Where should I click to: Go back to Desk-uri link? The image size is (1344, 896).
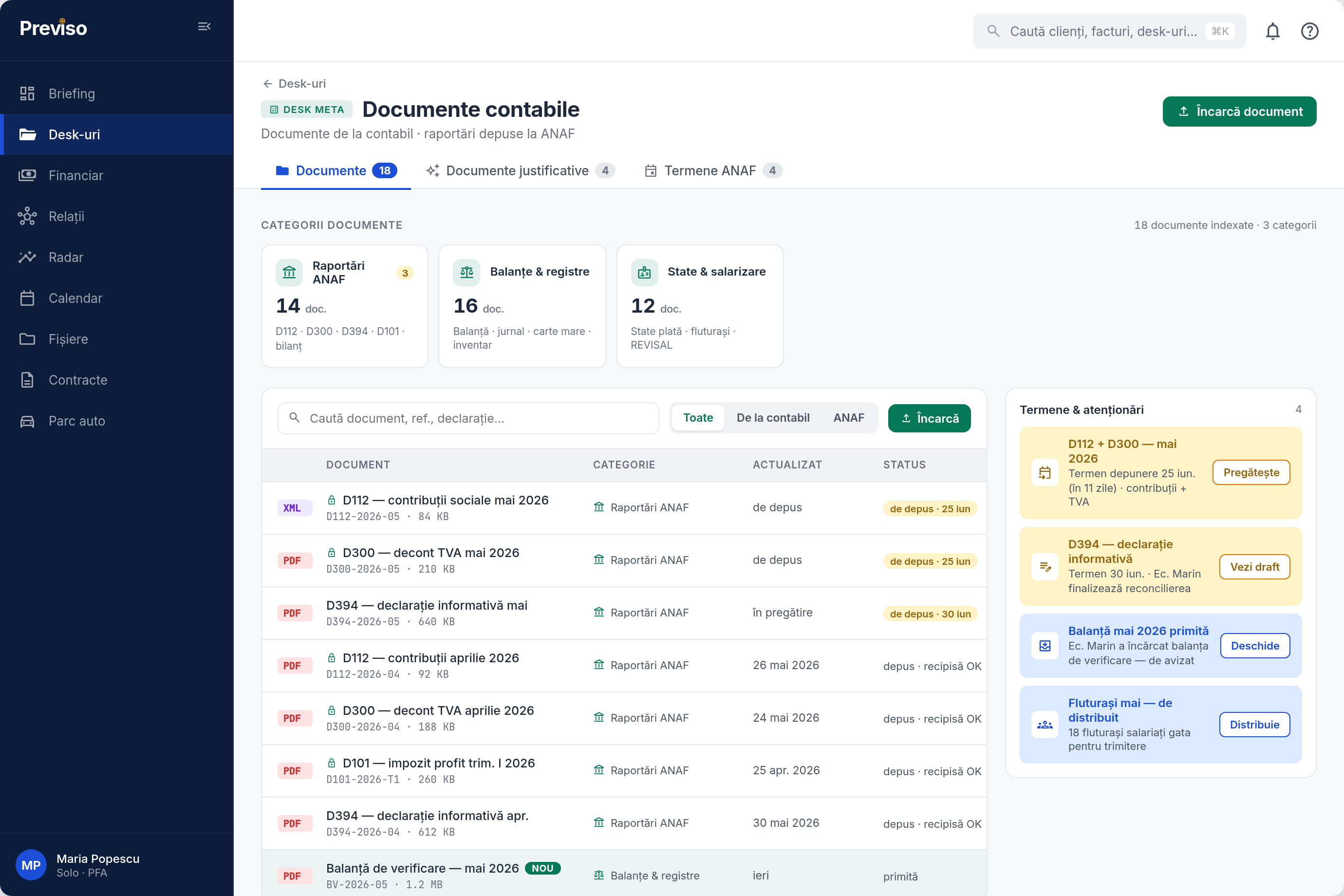coord(294,83)
